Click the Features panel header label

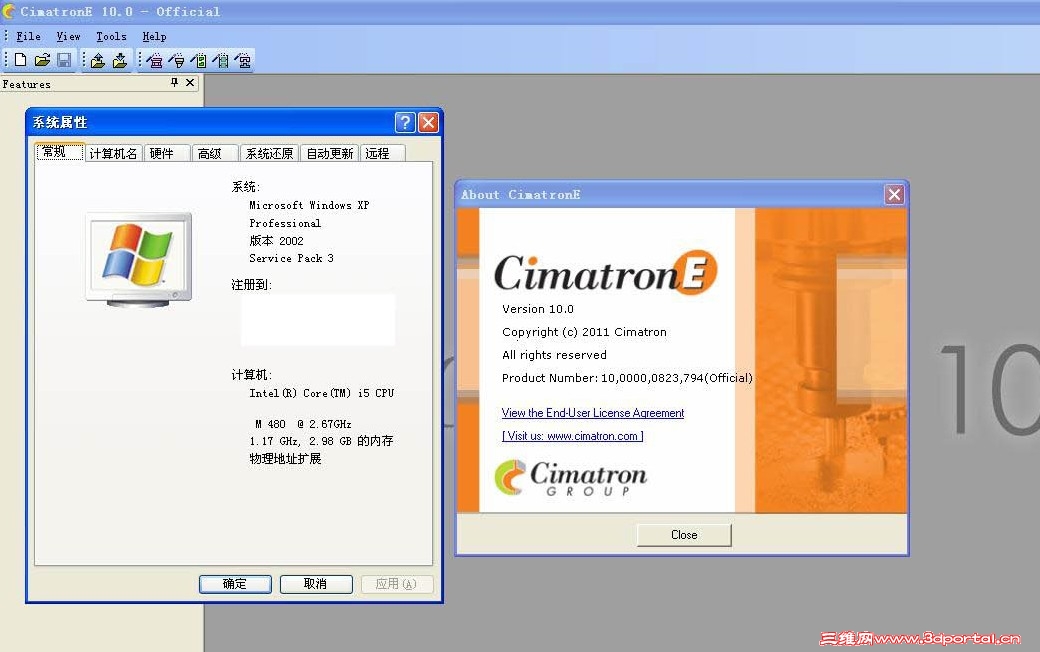coord(27,84)
